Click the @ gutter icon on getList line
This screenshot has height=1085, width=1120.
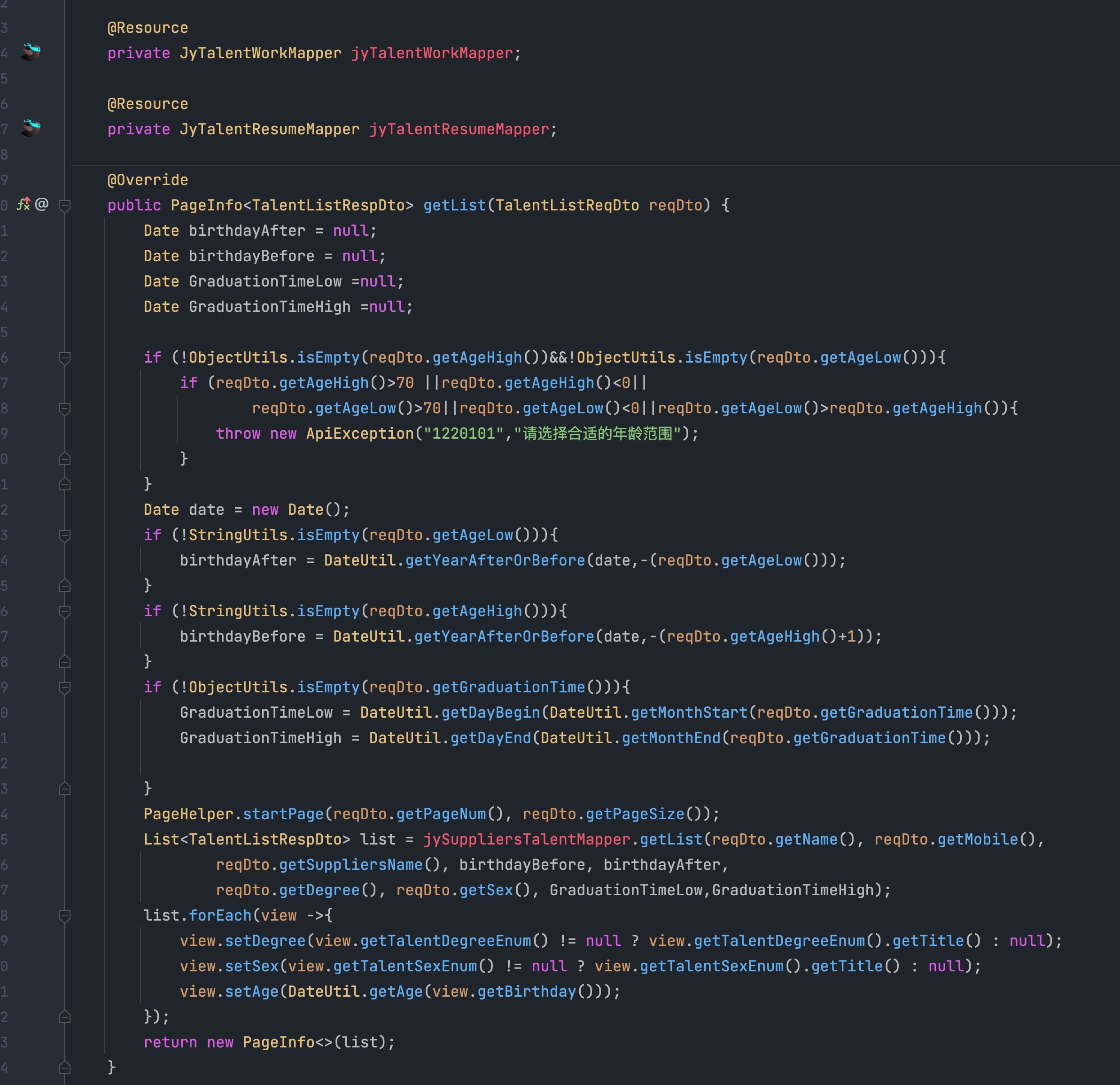42,204
